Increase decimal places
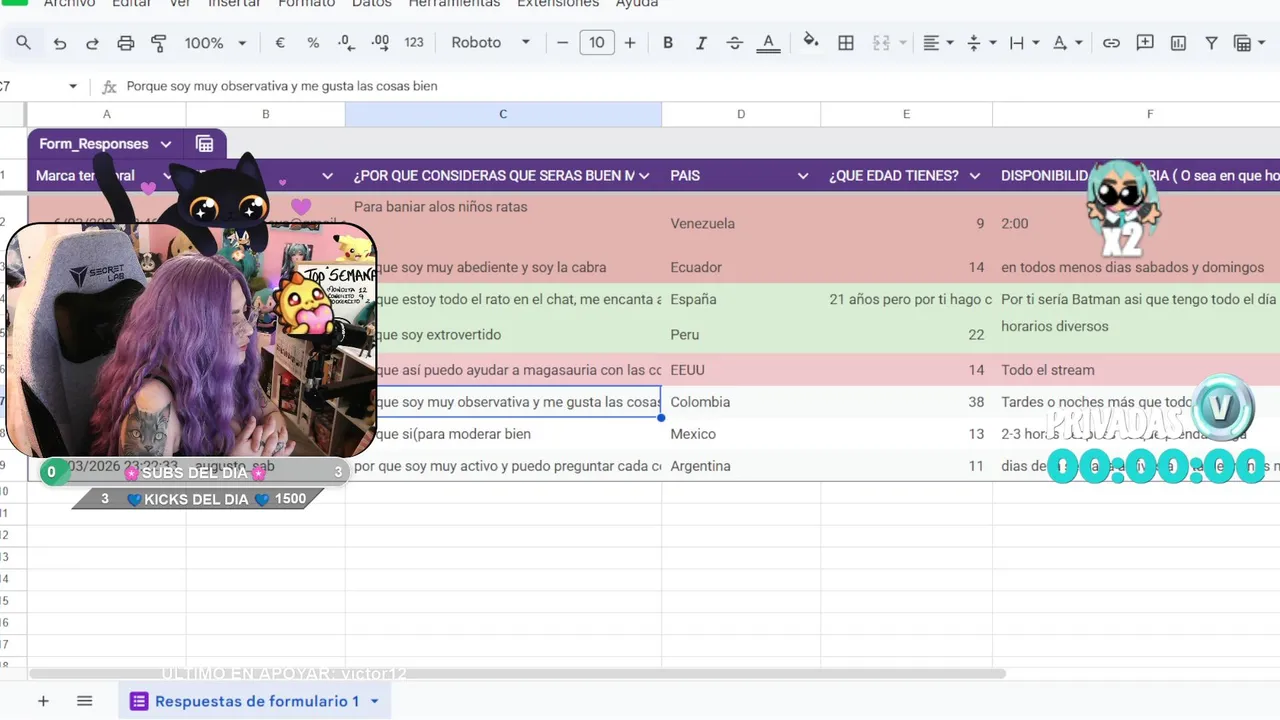The width and height of the screenshot is (1280, 720). pyautogui.click(x=380, y=43)
